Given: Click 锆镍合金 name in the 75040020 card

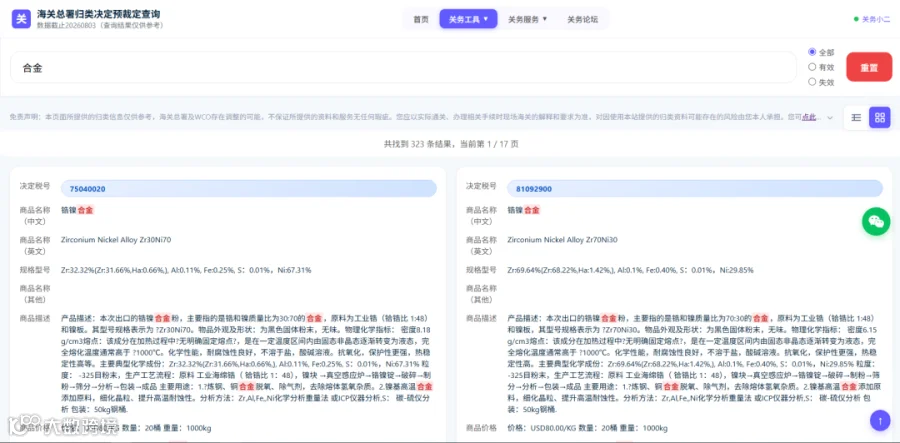Looking at the screenshot, I should tap(77, 210).
